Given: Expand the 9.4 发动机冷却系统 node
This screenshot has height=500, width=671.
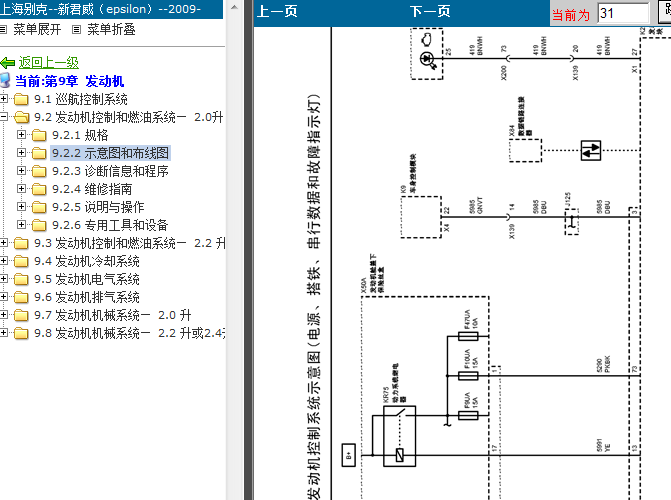Looking at the screenshot, I should 3,261.
